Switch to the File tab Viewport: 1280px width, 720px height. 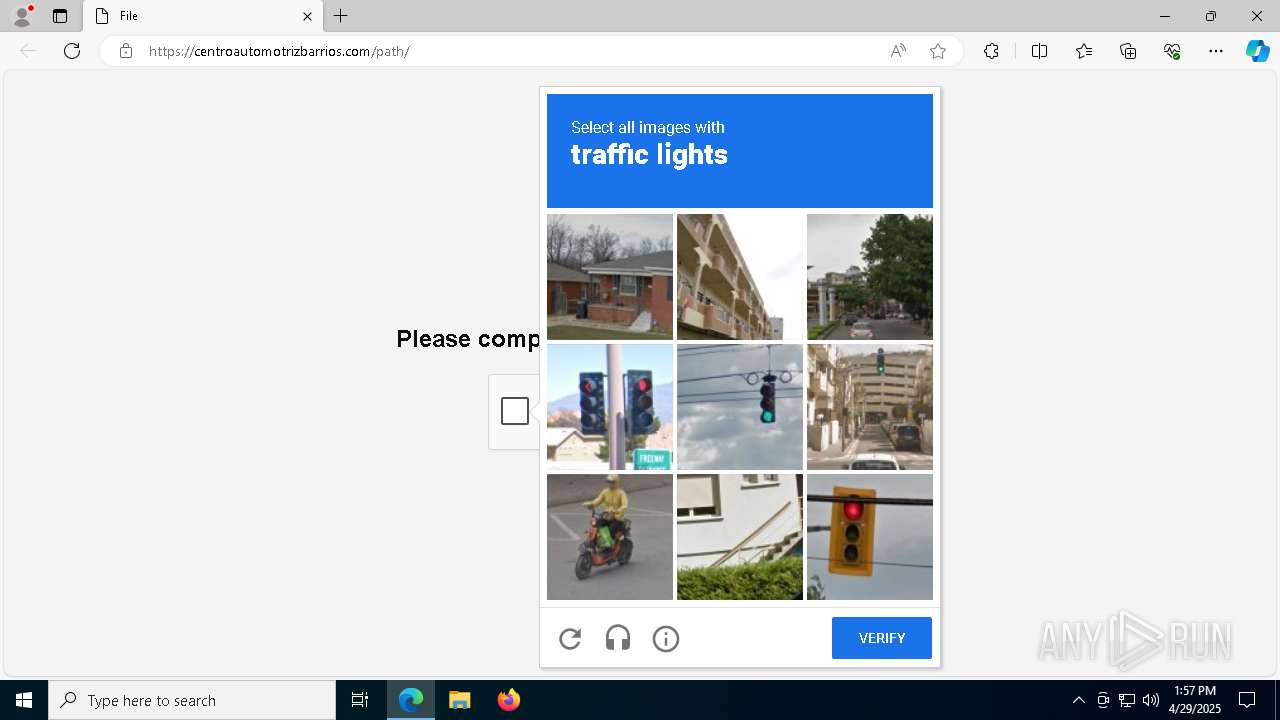[203, 16]
